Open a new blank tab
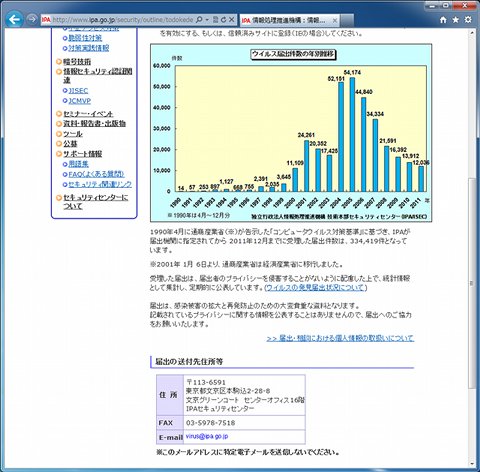 pyautogui.click(x=347, y=20)
